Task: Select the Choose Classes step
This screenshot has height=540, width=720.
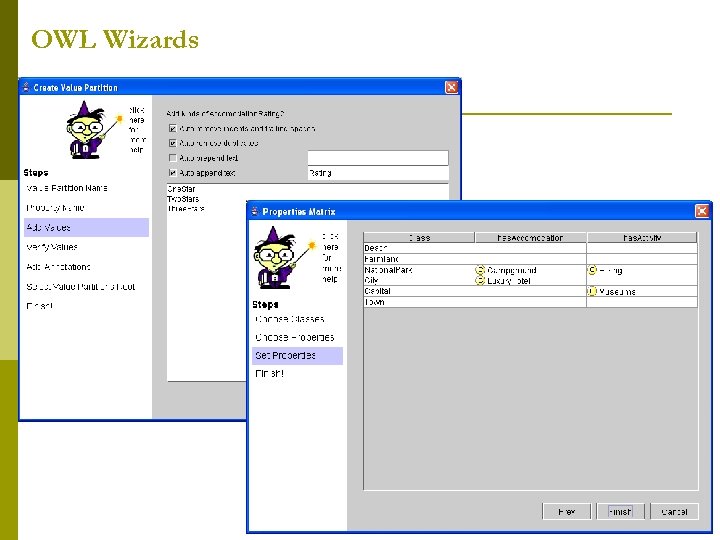Action: pyautogui.click(x=290, y=319)
